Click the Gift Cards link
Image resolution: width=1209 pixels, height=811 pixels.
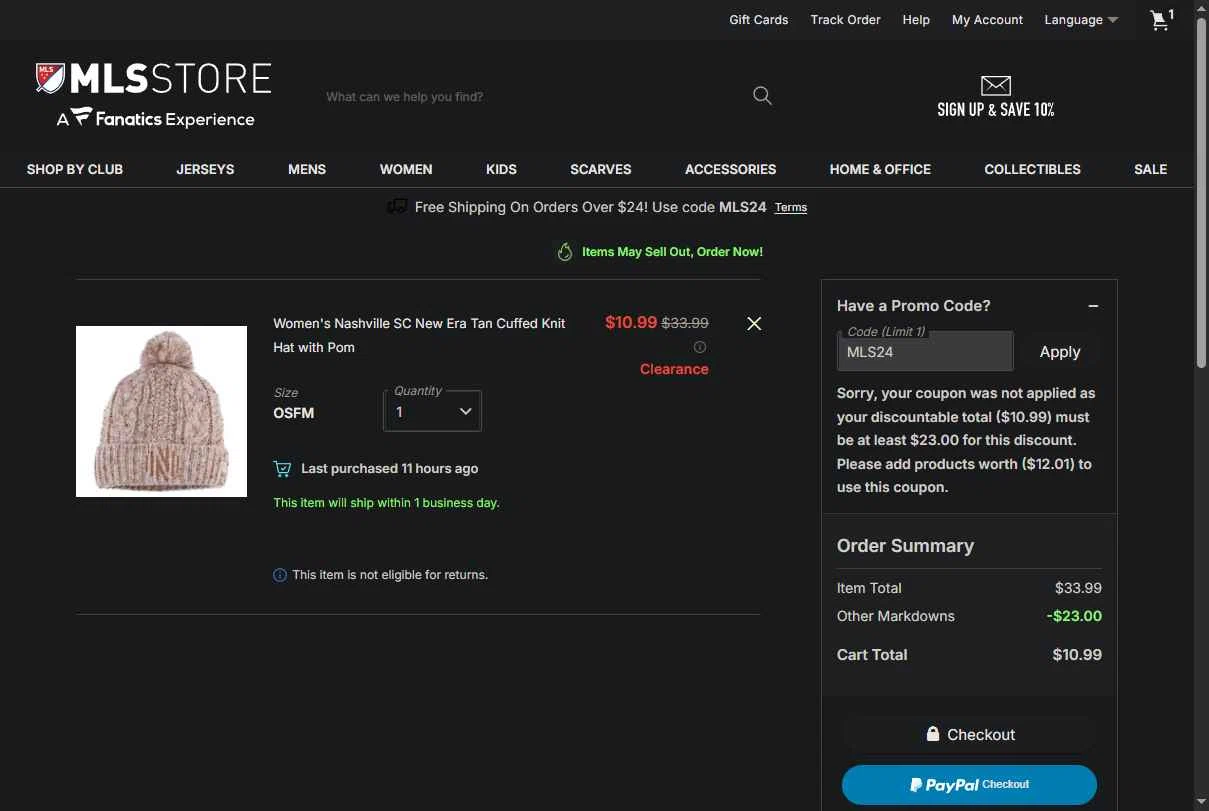(758, 20)
